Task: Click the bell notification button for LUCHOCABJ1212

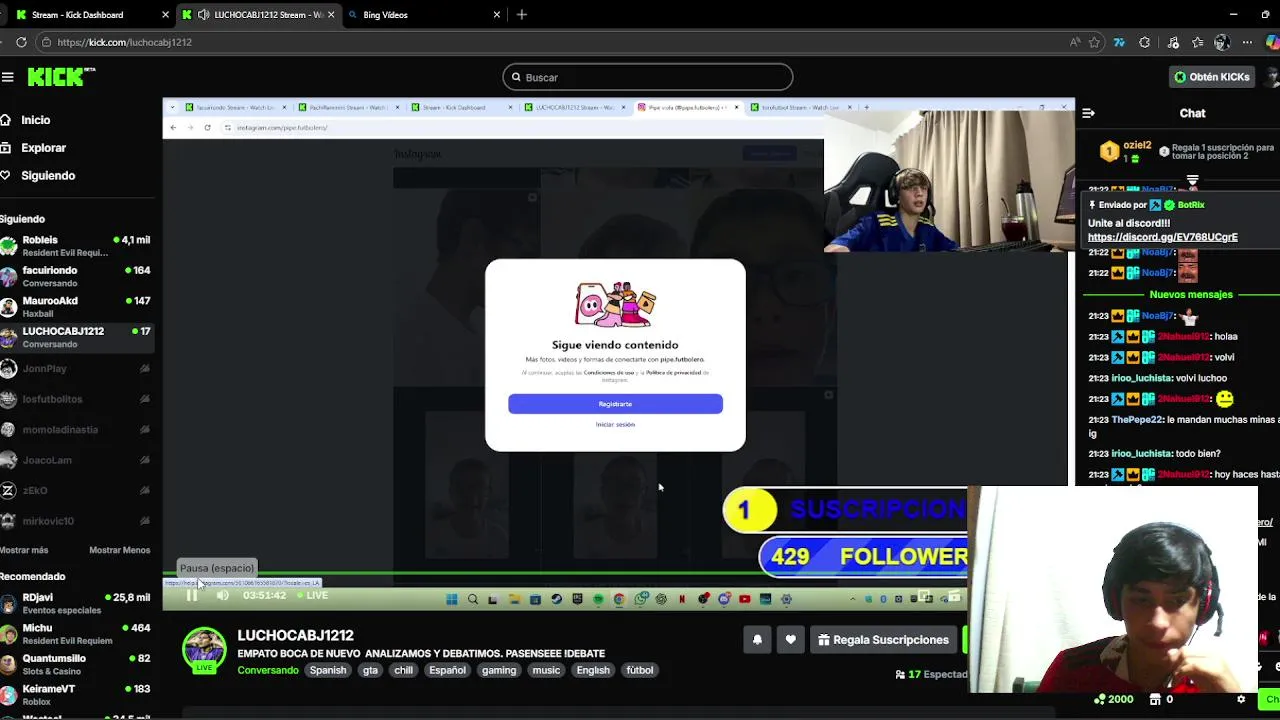Action: (x=757, y=640)
